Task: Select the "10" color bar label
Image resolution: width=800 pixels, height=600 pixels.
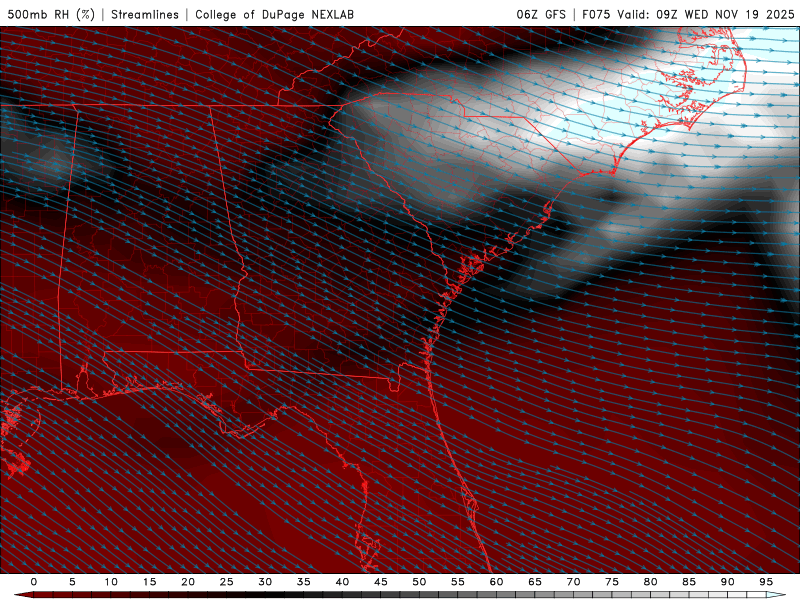Action: 111,582
